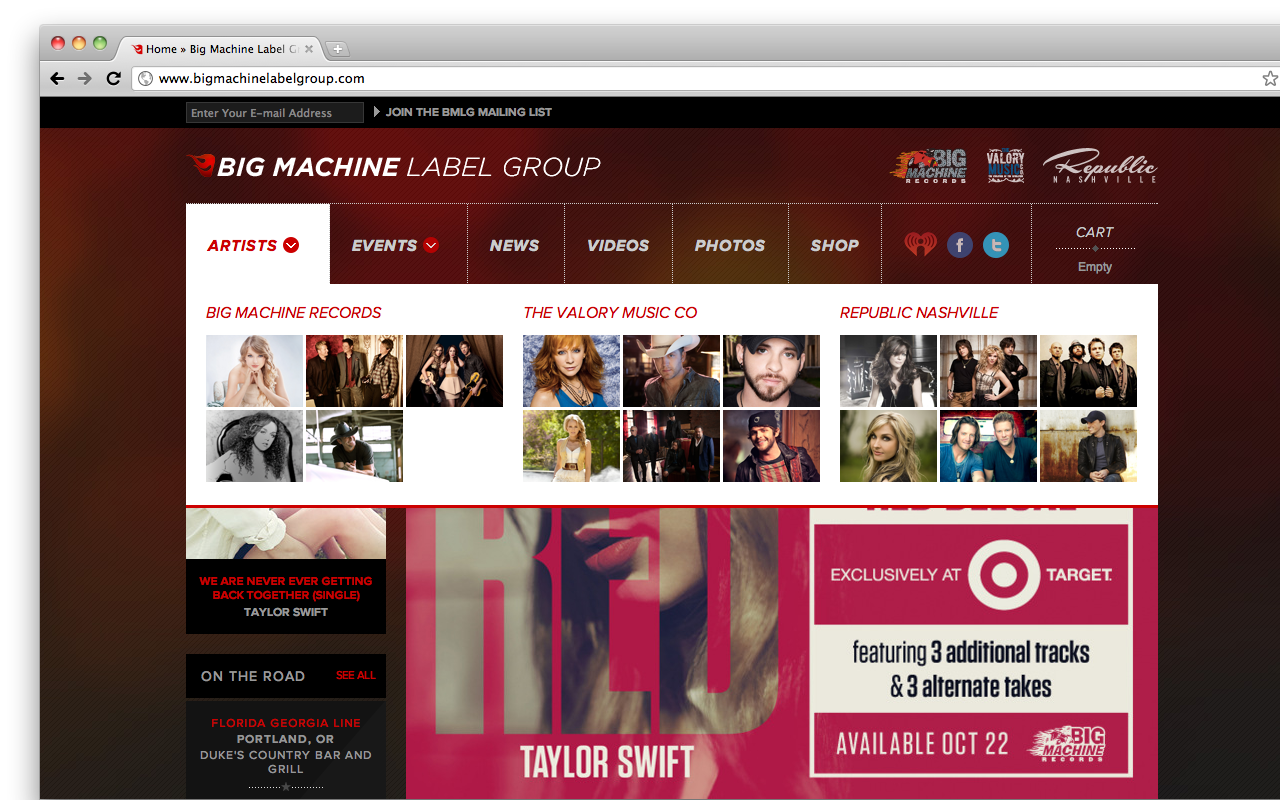The width and height of the screenshot is (1280, 800).
Task: Select the four-men band thumbnail under Big Machine
Action: click(x=354, y=371)
